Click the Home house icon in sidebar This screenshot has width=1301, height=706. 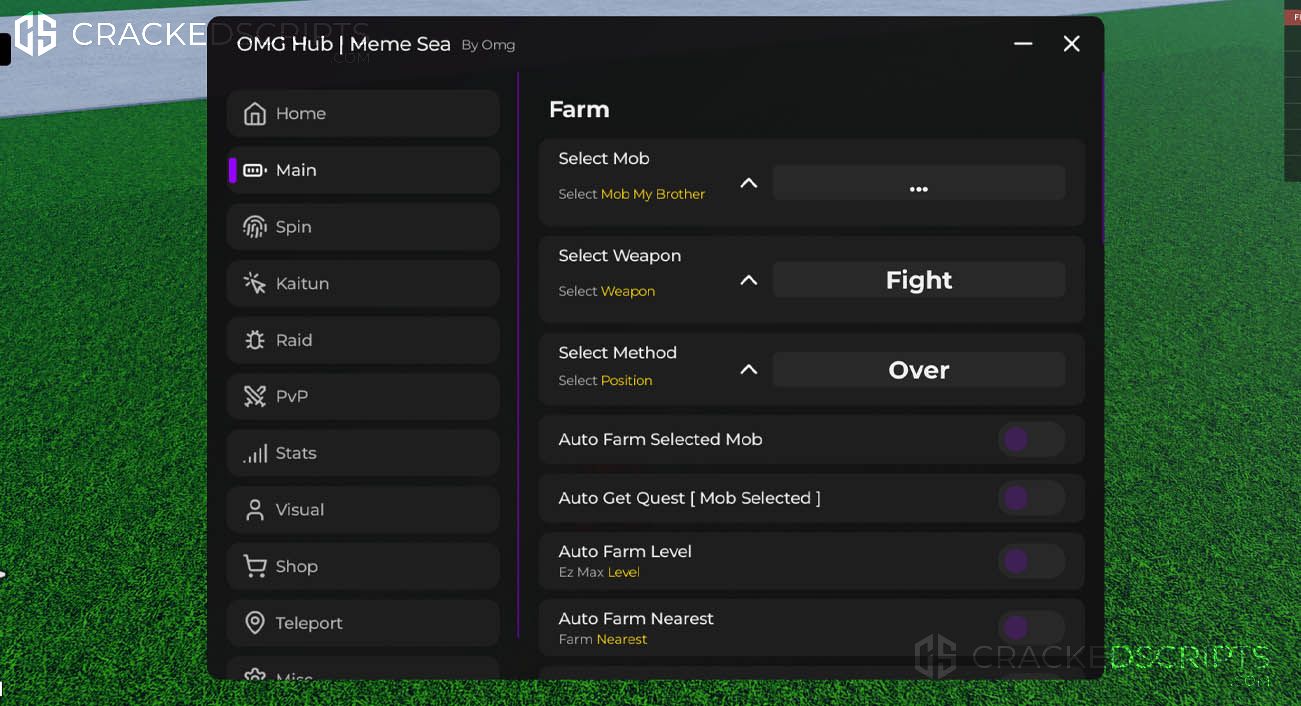click(255, 113)
